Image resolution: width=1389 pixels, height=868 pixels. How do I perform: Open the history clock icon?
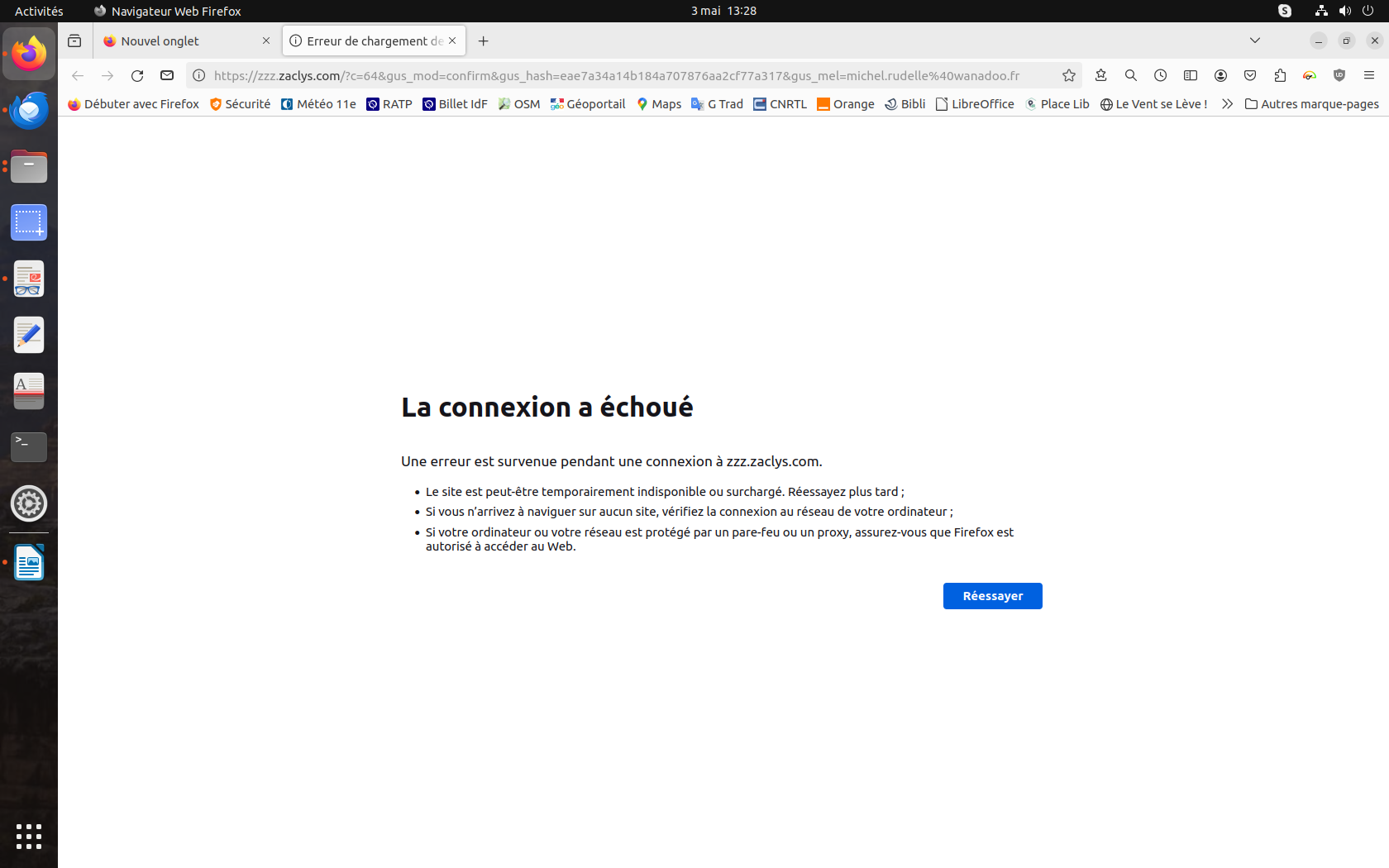pyautogui.click(x=1161, y=76)
